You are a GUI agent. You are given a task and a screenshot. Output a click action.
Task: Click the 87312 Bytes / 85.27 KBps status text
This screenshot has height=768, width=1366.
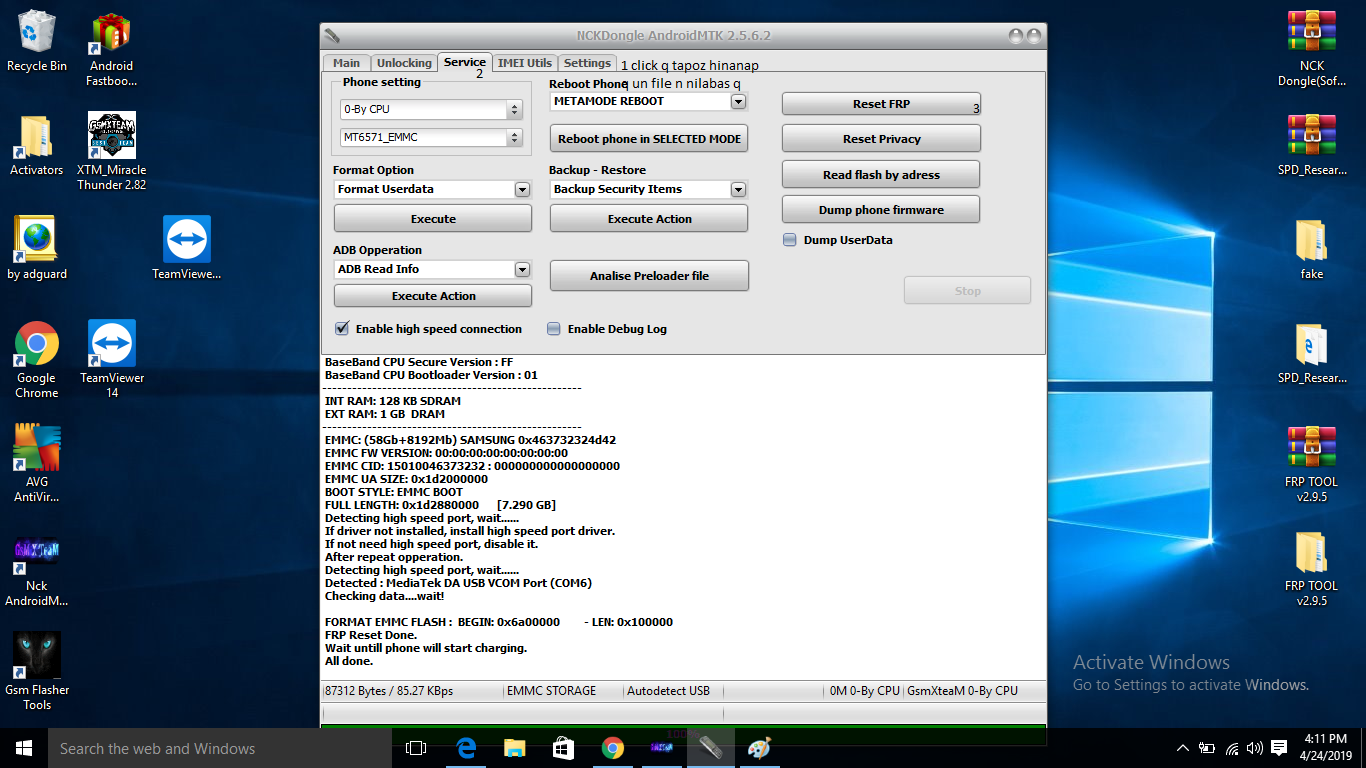[x=390, y=691]
